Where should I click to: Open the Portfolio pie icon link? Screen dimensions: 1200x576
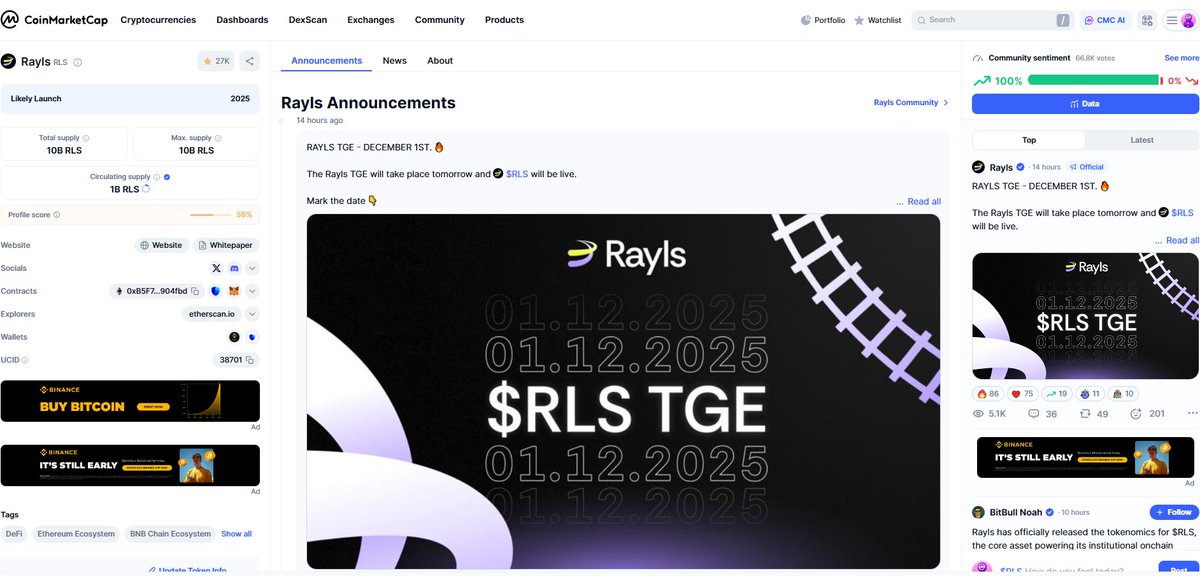point(823,20)
